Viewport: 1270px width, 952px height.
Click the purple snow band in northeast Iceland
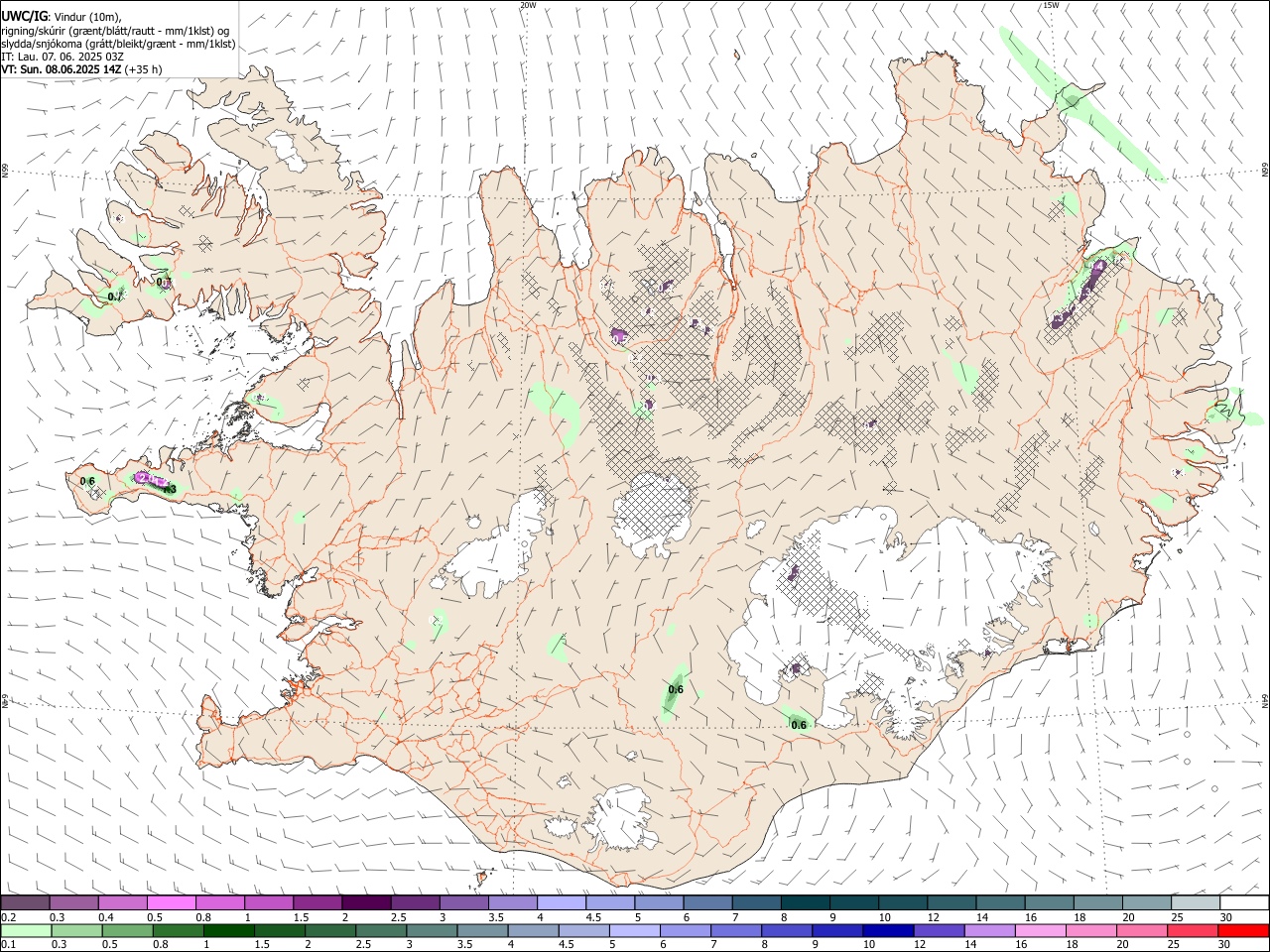[x=1079, y=296]
